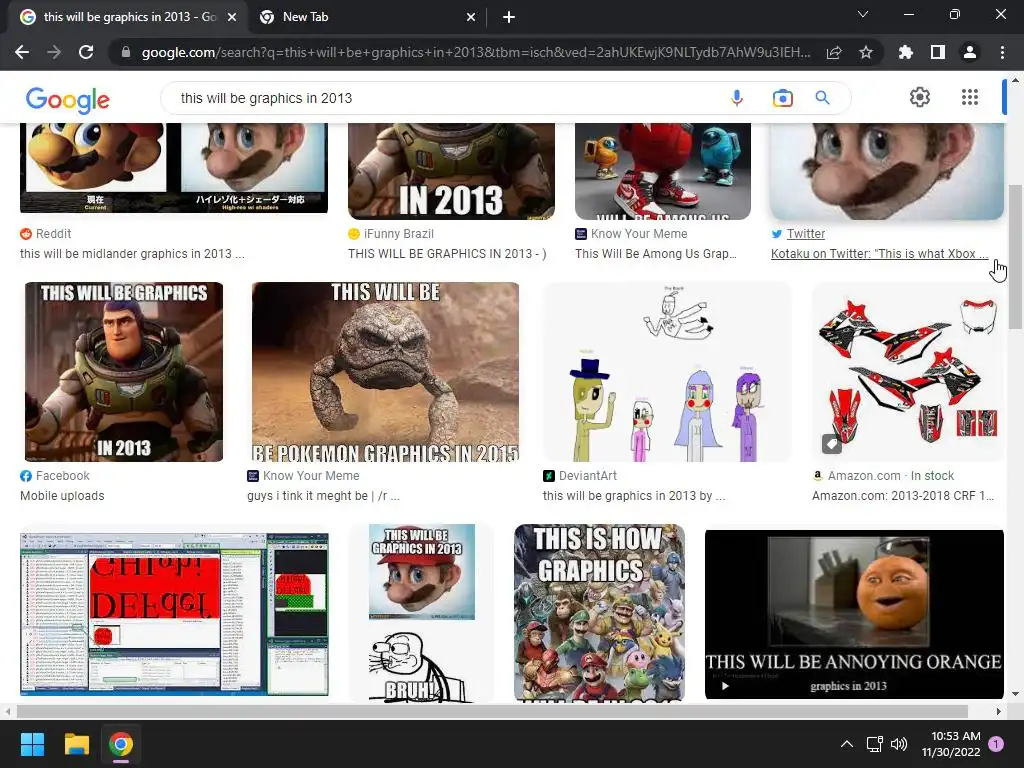Screen dimensions: 1024x768
Task: Open the Windows Start menu
Action: click(32, 744)
